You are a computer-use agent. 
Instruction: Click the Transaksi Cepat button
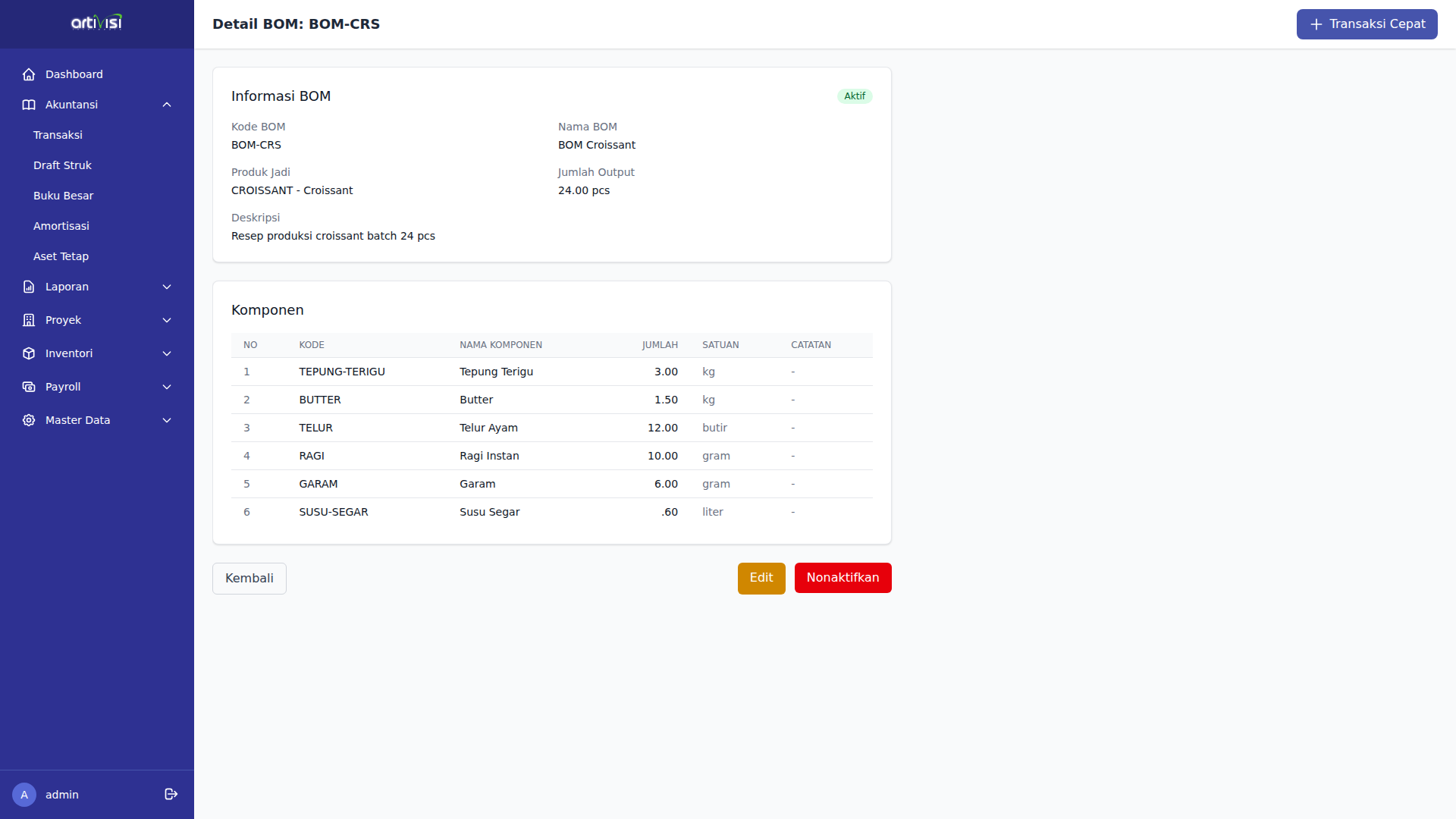click(1367, 24)
